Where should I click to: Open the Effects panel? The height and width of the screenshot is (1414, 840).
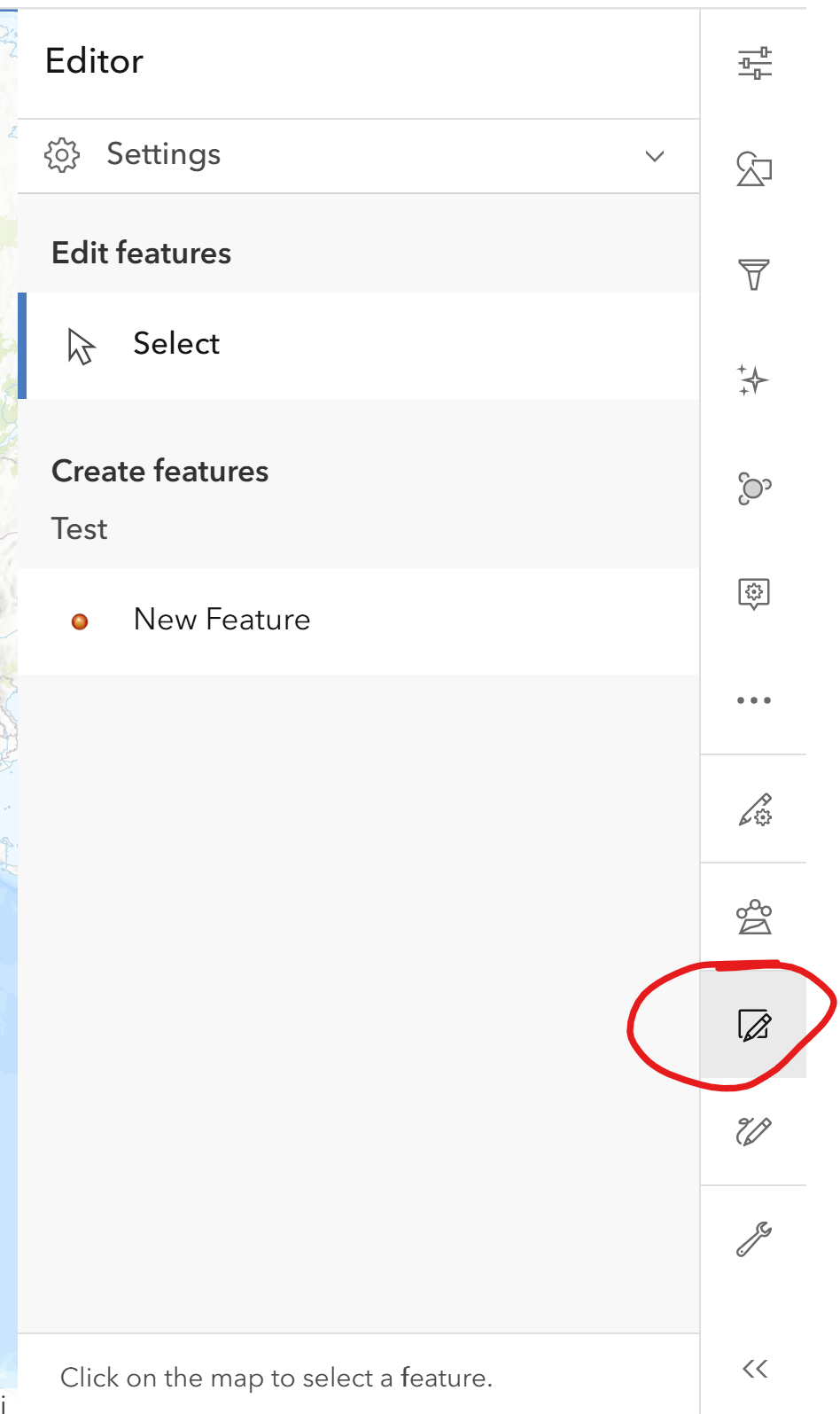(x=752, y=379)
